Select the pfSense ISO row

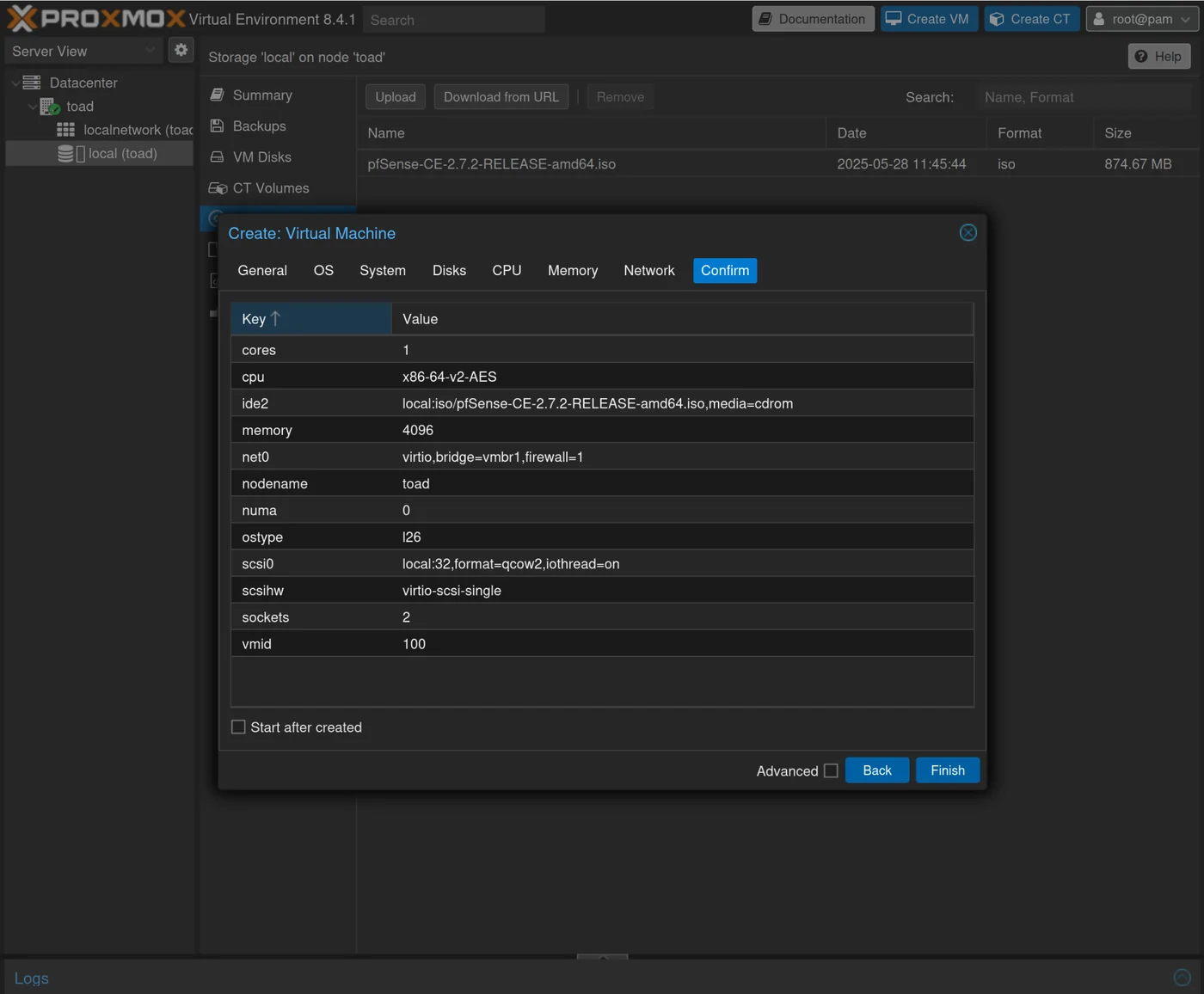[491, 163]
